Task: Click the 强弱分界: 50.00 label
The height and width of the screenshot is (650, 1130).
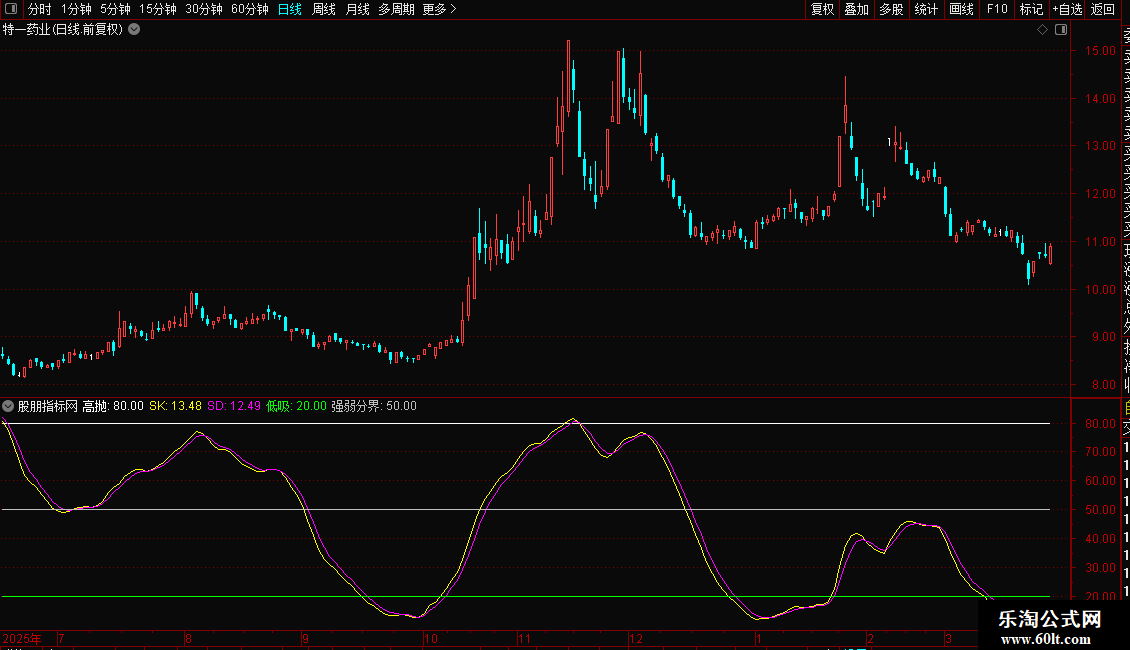Action: 374,406
